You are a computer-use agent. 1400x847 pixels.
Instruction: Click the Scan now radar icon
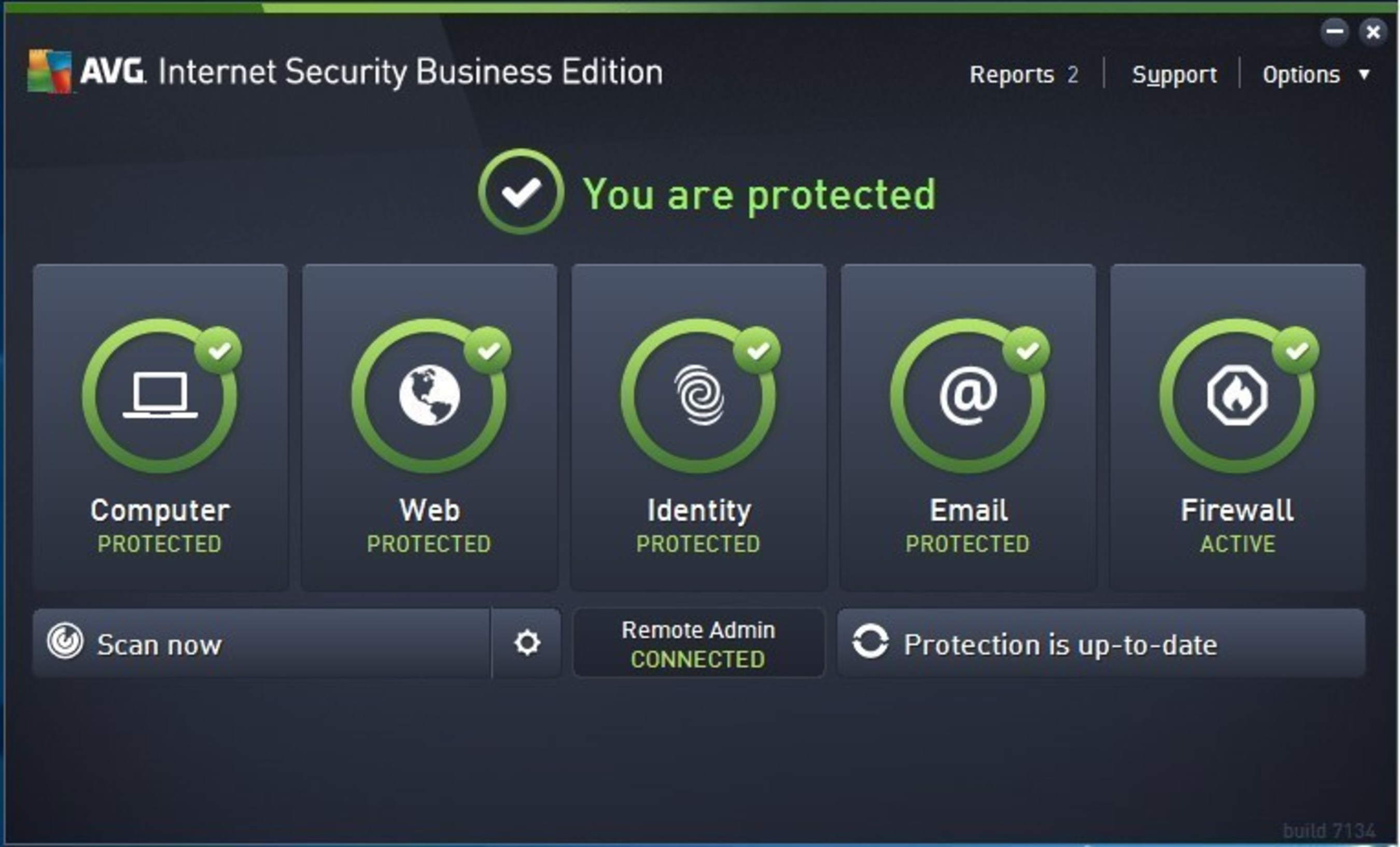tap(65, 641)
